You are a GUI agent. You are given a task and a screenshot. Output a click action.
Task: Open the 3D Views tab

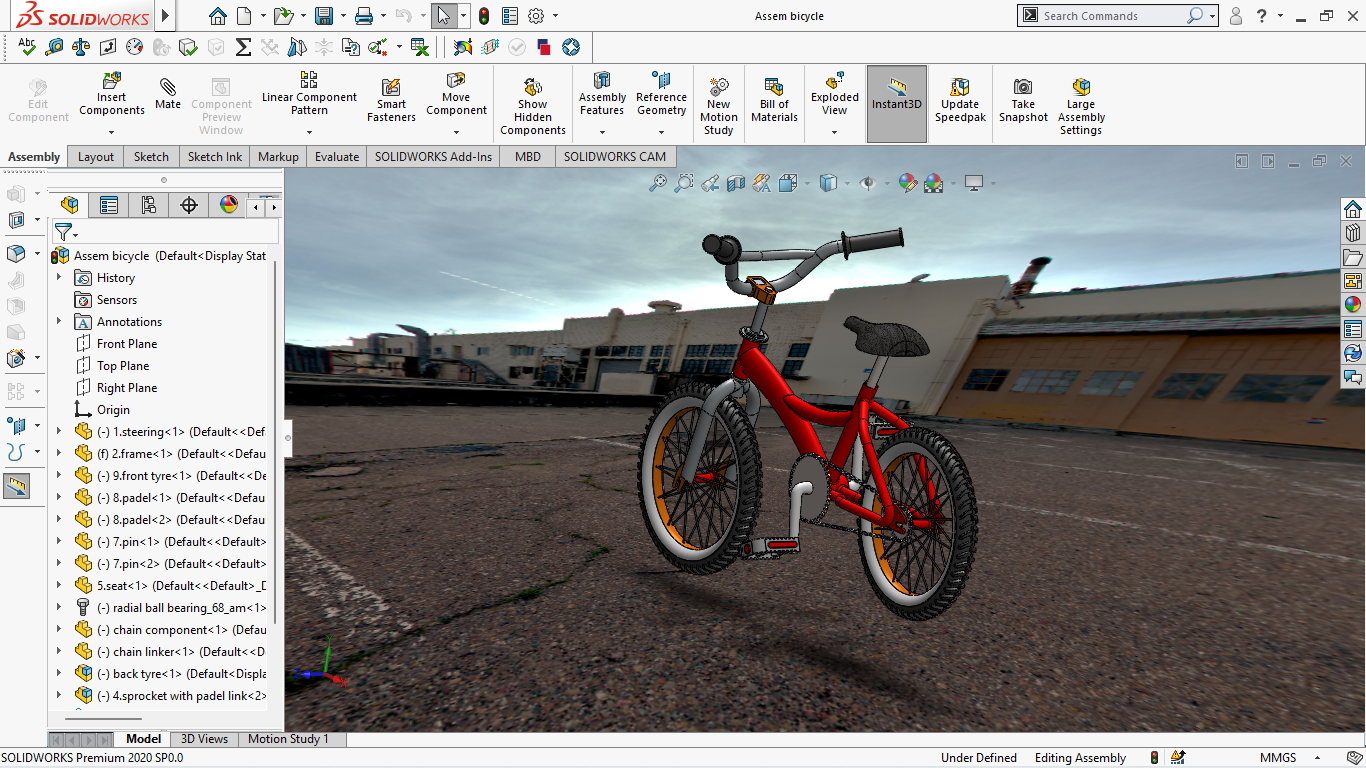(204, 739)
